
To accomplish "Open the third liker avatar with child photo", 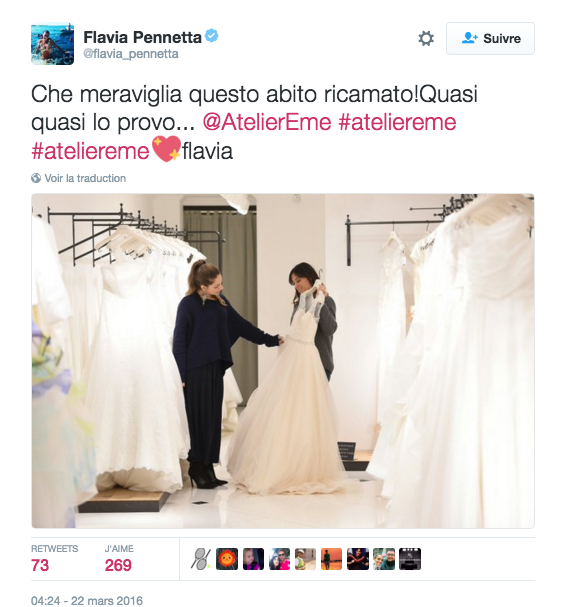I will coord(253,559).
